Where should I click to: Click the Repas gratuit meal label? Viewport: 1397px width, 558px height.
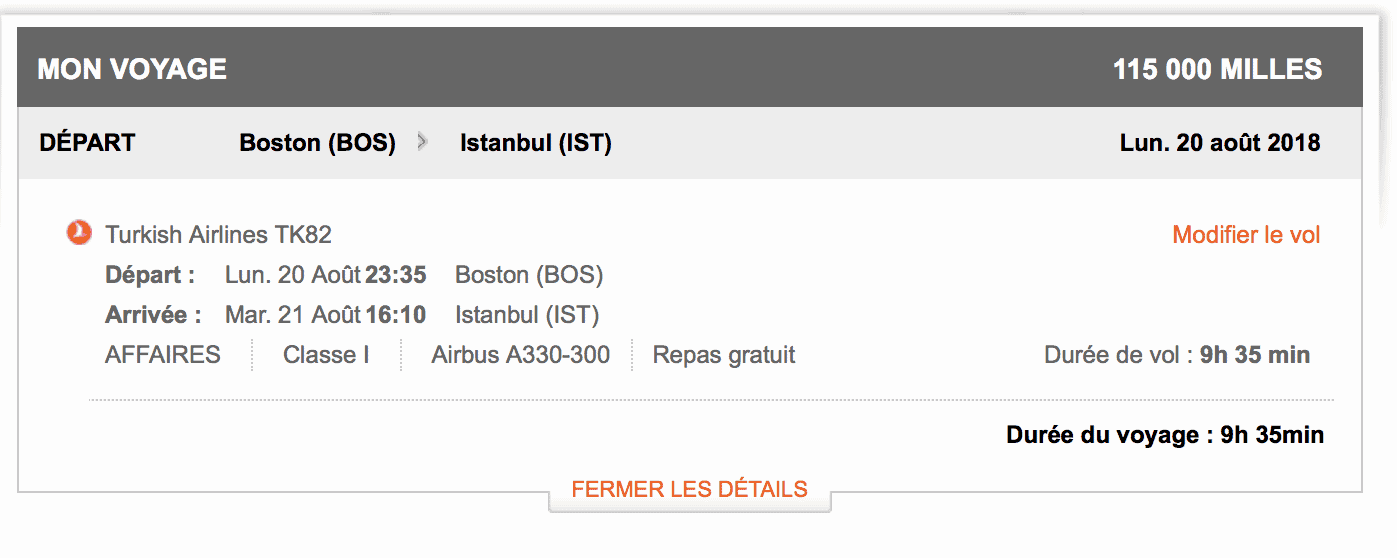click(x=724, y=355)
